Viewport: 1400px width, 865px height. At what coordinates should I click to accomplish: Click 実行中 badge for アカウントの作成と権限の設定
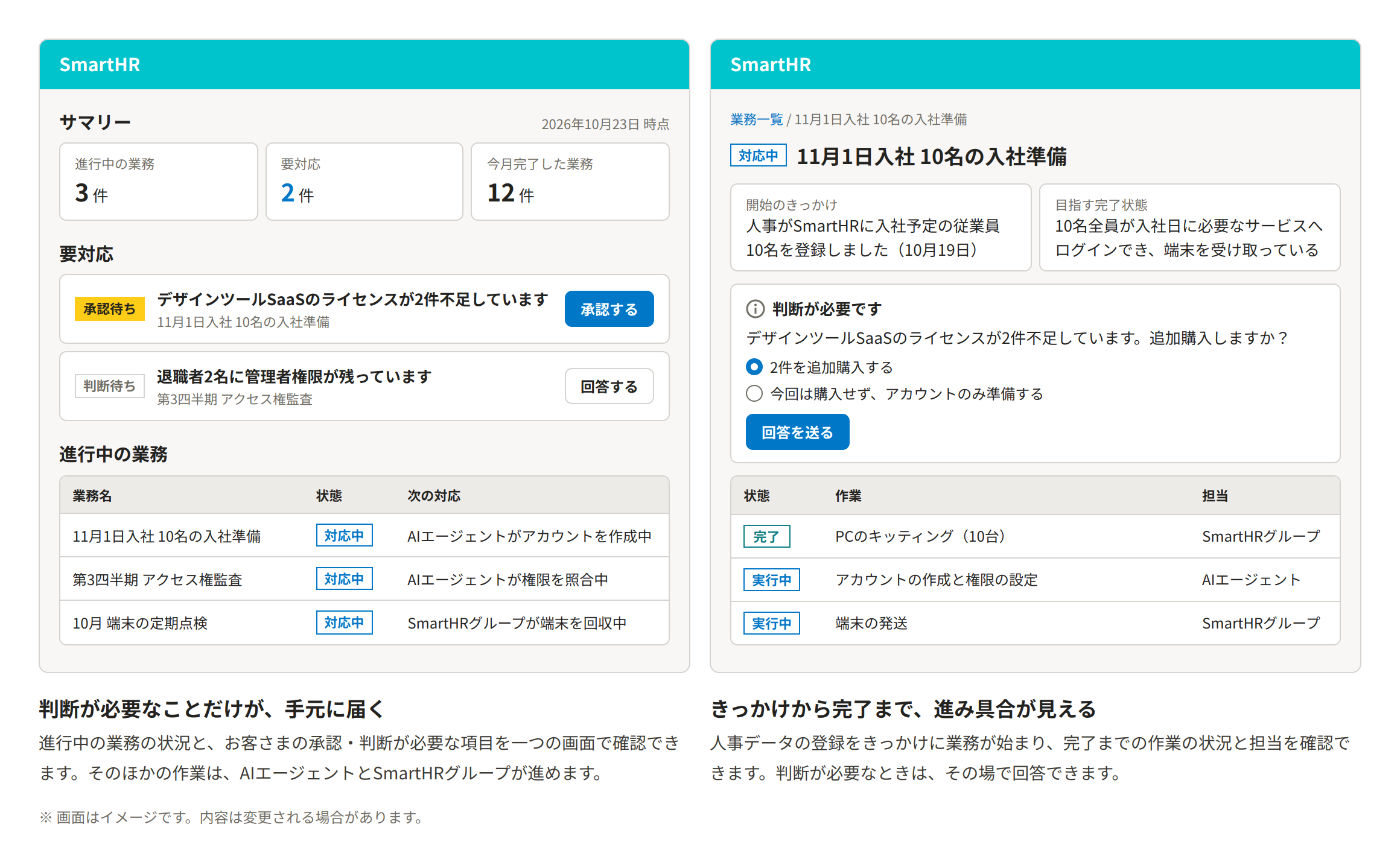pos(771,580)
